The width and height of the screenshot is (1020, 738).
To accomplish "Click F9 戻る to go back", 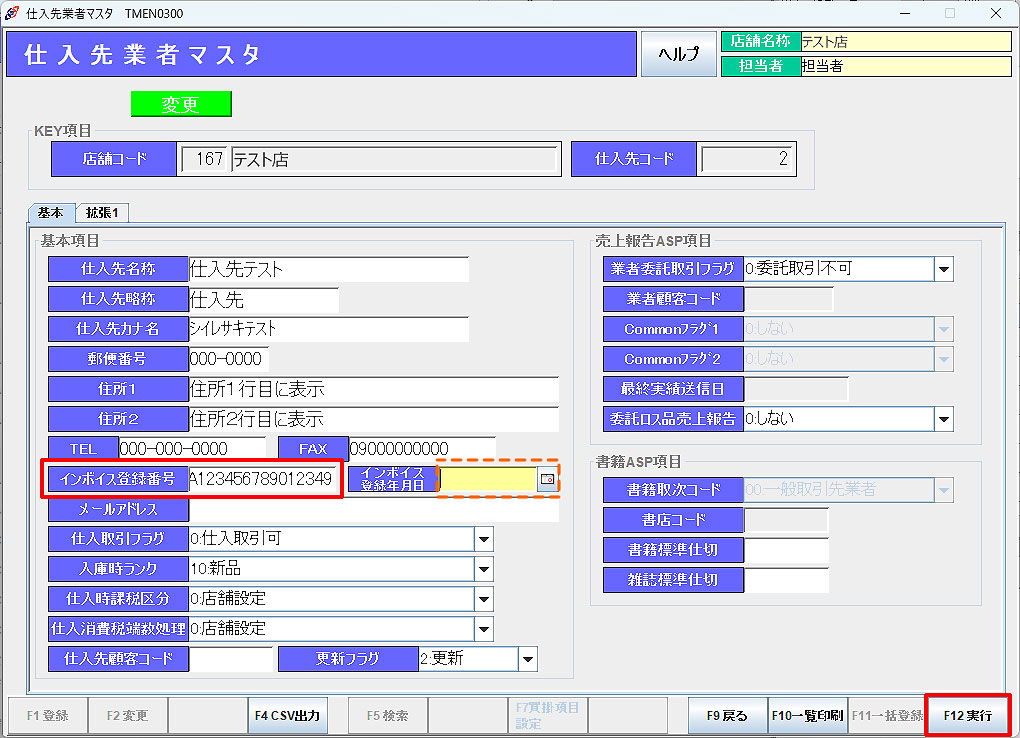I will [x=727, y=716].
